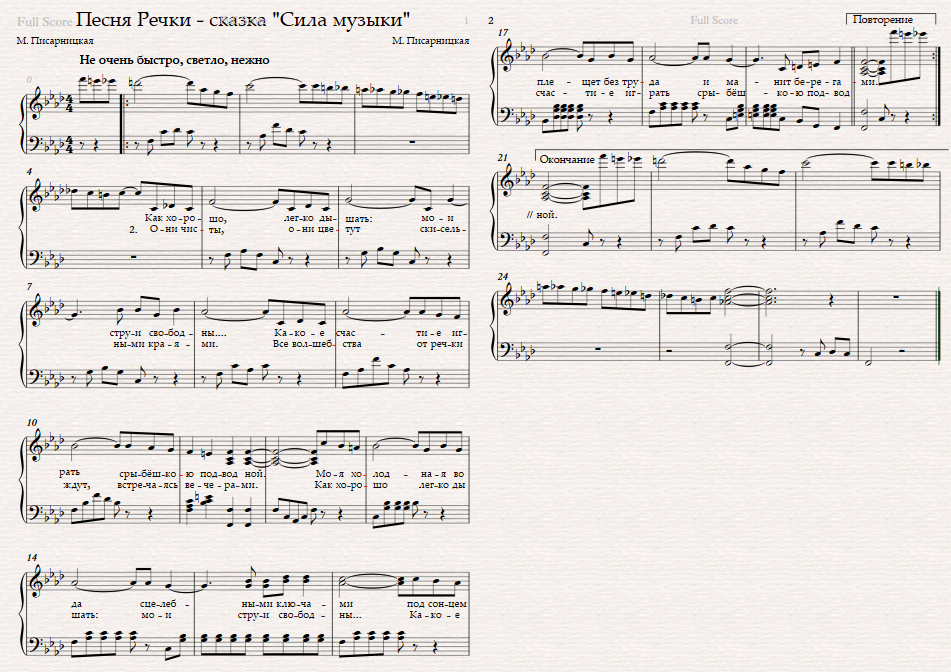Click the right composer credit "М. Писарницкая"
This screenshot has height=672, width=951.
coord(431,41)
